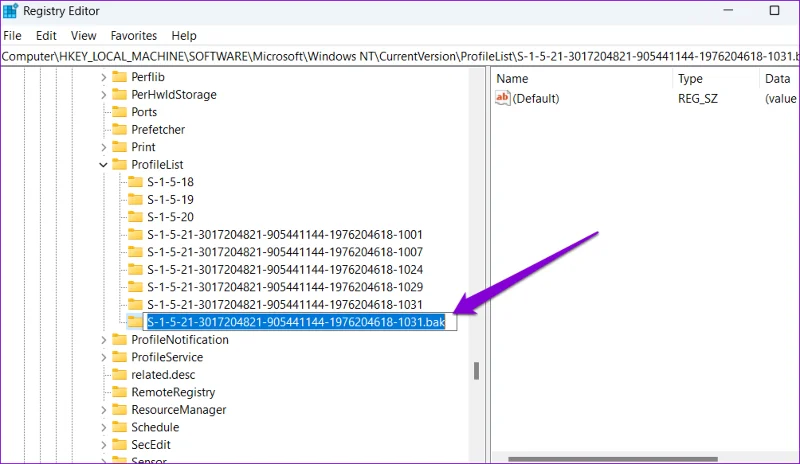Image resolution: width=800 pixels, height=464 pixels.
Task: Select the key name ending in 1031
Action: tap(285, 305)
